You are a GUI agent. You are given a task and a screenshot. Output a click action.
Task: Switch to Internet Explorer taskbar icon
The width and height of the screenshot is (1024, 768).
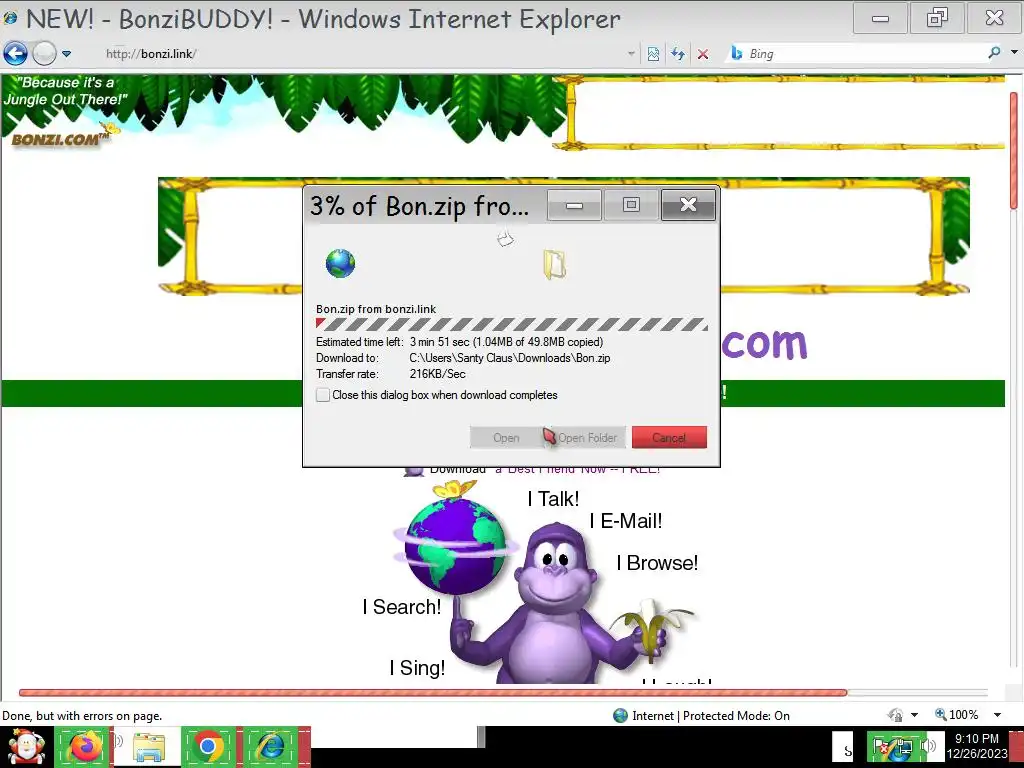tap(271, 746)
